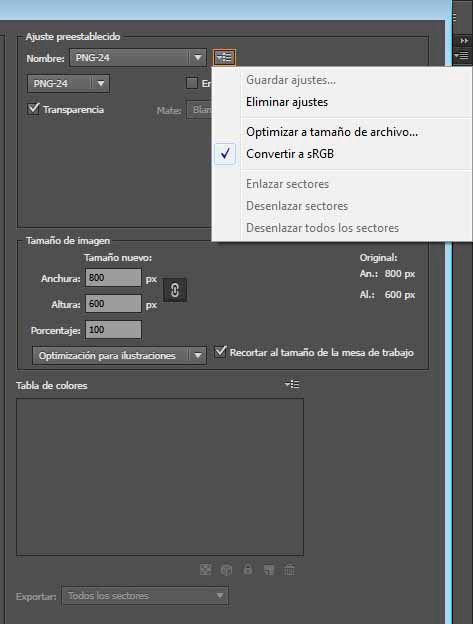The height and width of the screenshot is (624, 473).
Task: Click the Ajuste preestablecido heading
Action: (73, 37)
